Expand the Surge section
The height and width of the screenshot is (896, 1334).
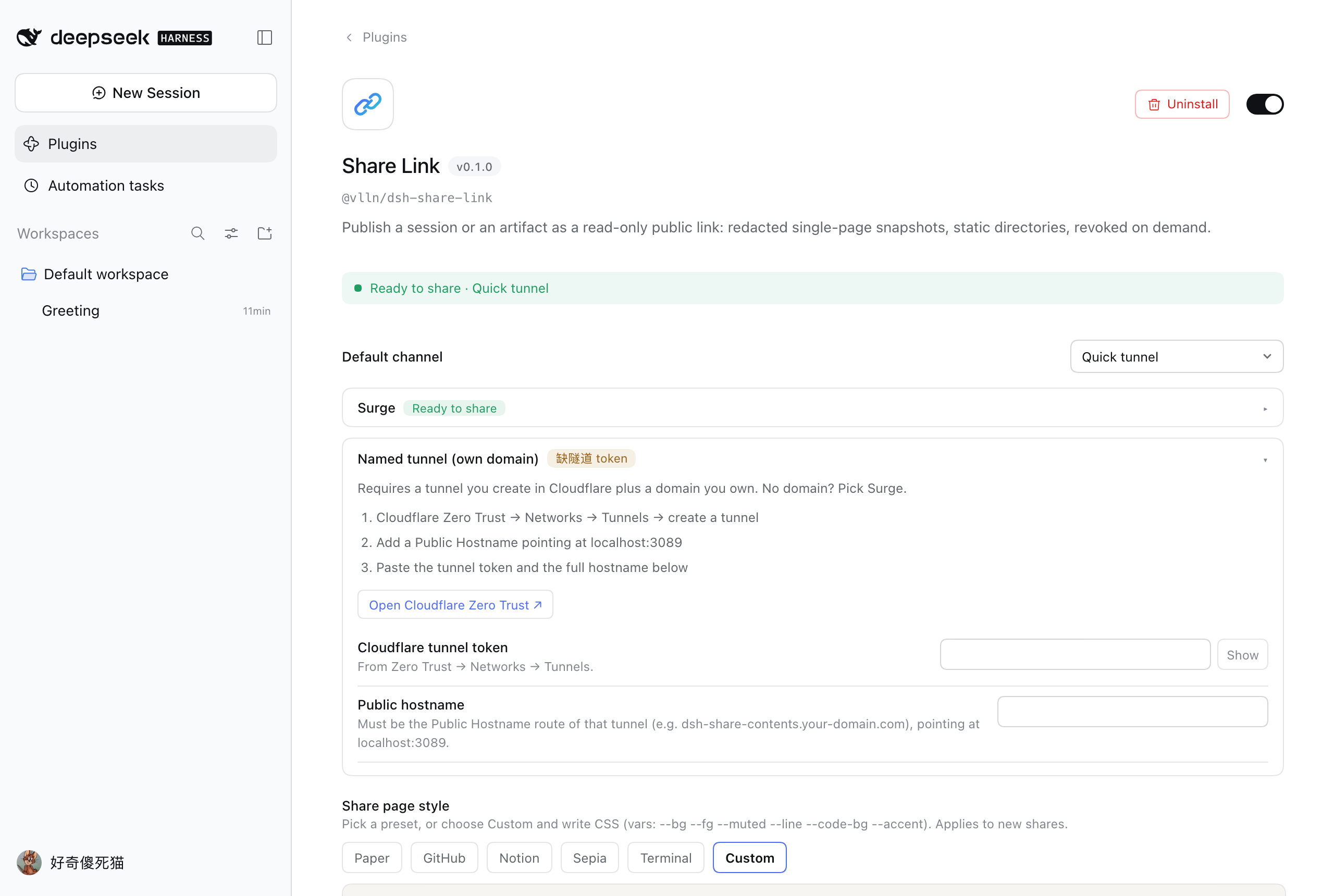click(813, 408)
